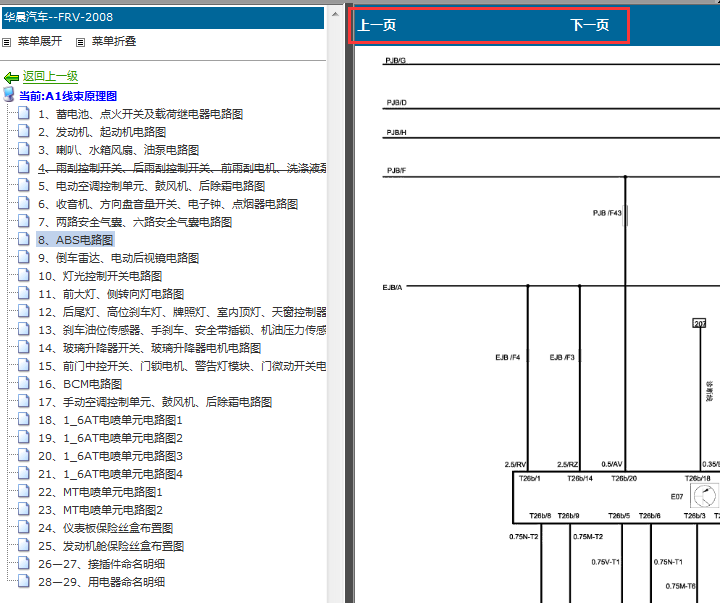Open item 12、后尾灯、高位刹车灯 diagram
The width and height of the screenshot is (720, 603).
click(182, 312)
